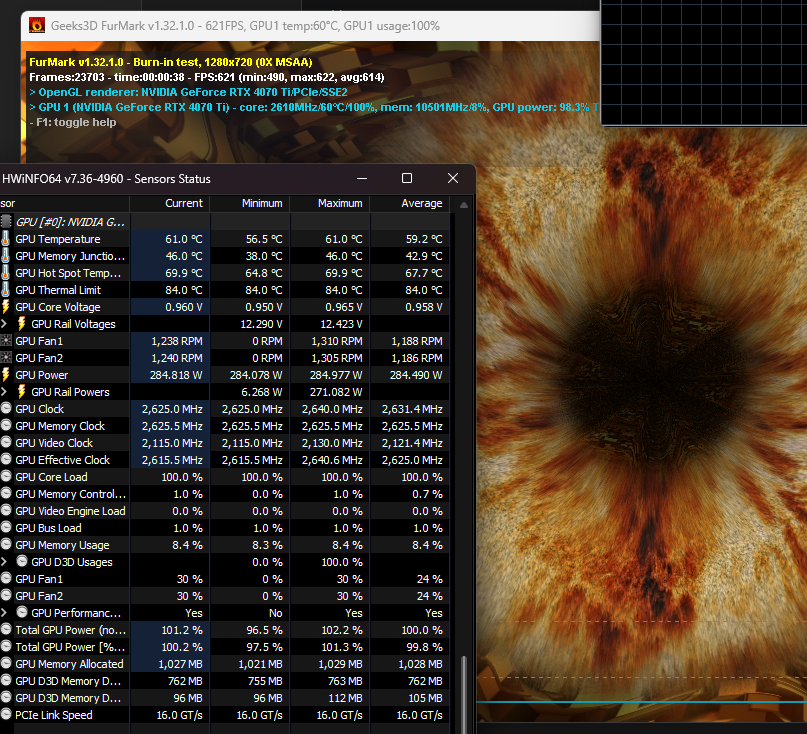Viewport: 807px width, 734px height.
Task: Select the GPU Thermal Limit row label
Action: (58, 290)
